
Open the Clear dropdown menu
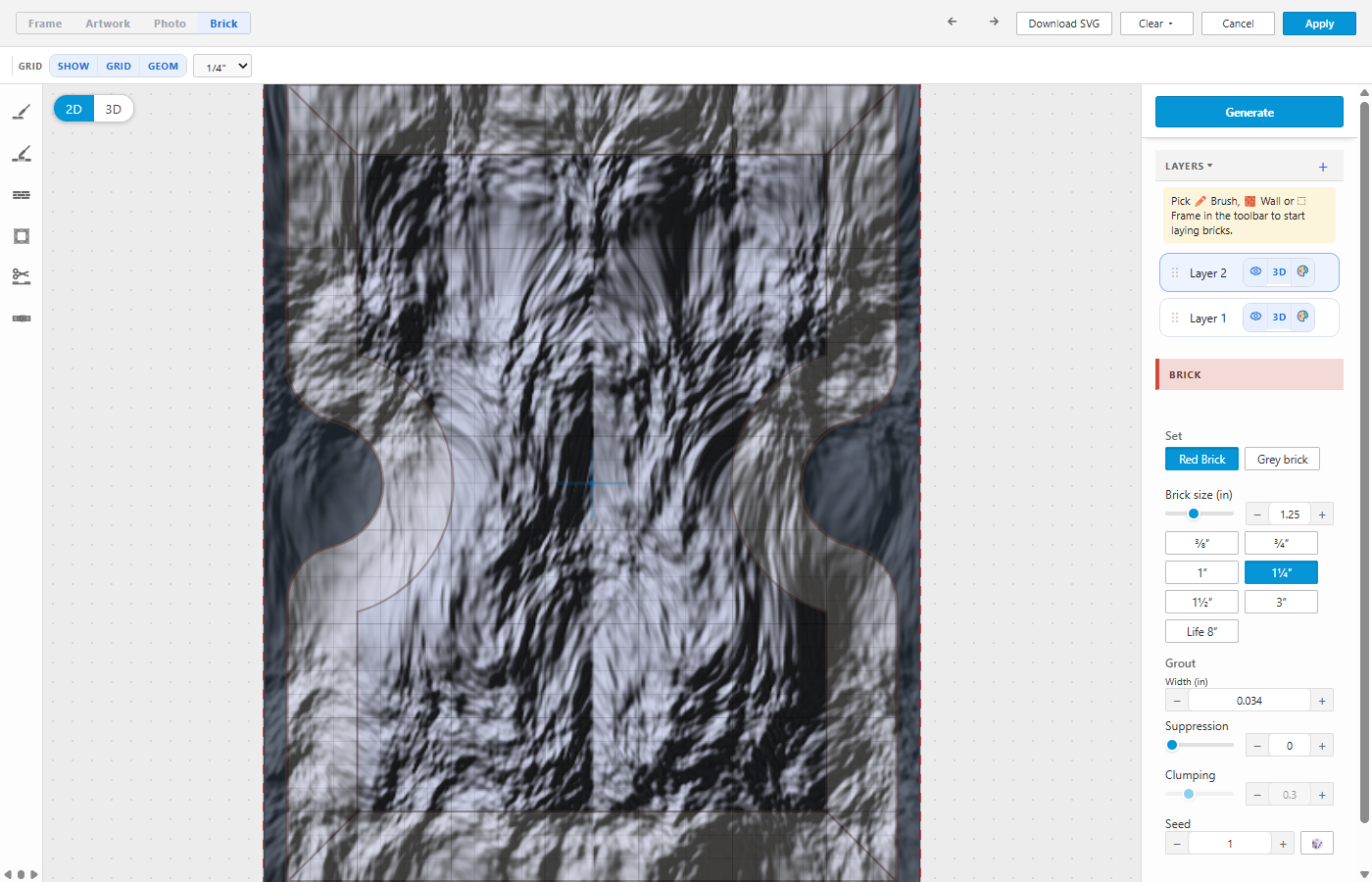pos(1156,24)
